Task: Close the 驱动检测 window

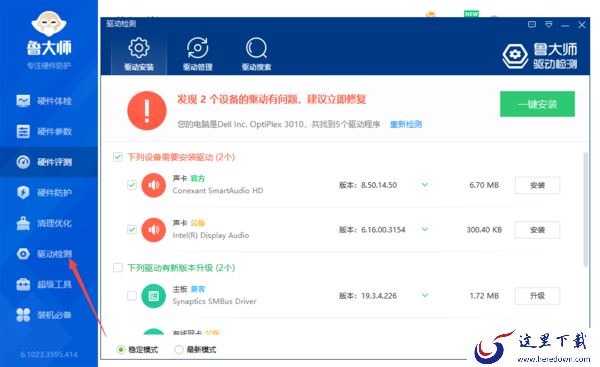Action: click(x=582, y=25)
